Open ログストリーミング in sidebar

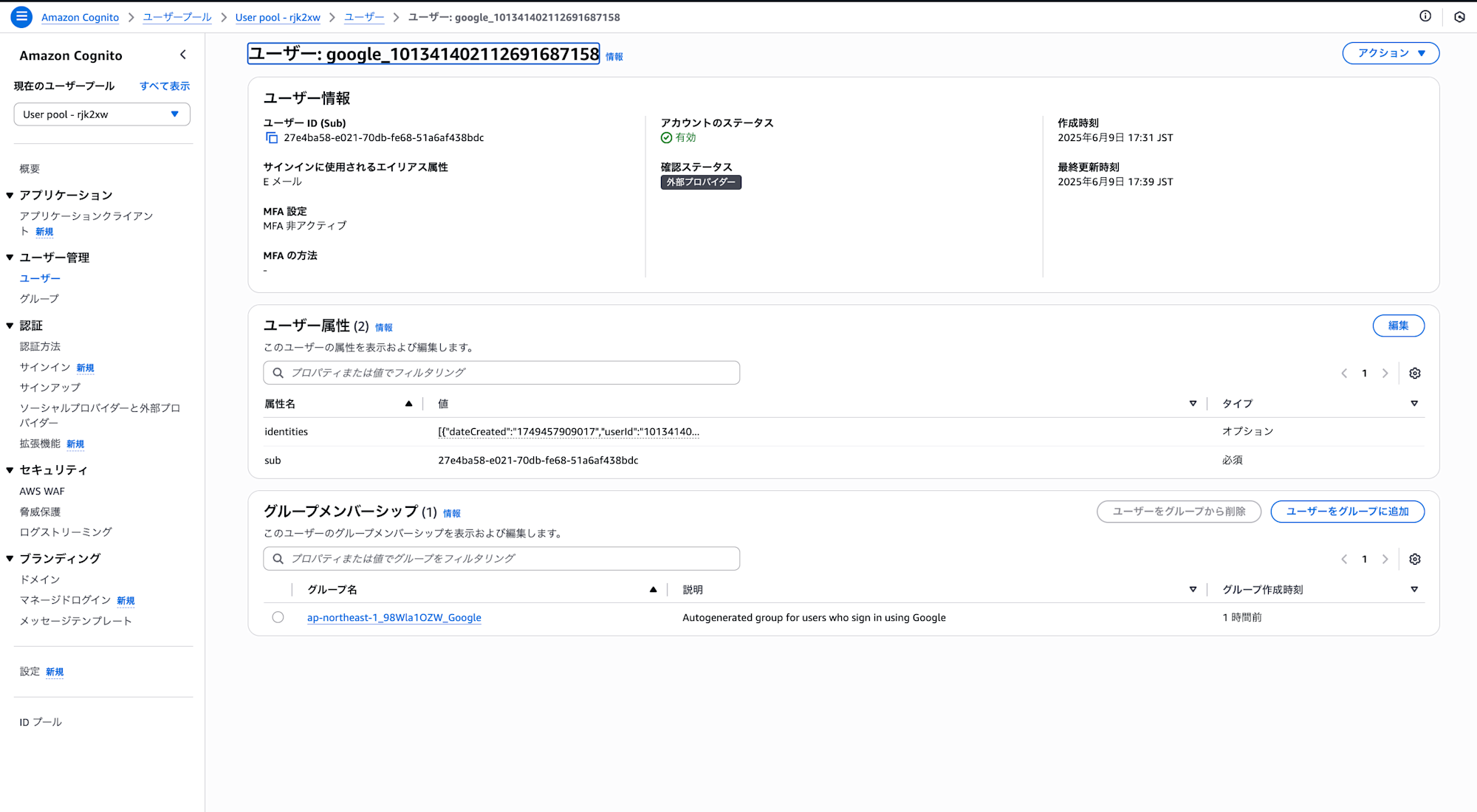[x=66, y=532]
